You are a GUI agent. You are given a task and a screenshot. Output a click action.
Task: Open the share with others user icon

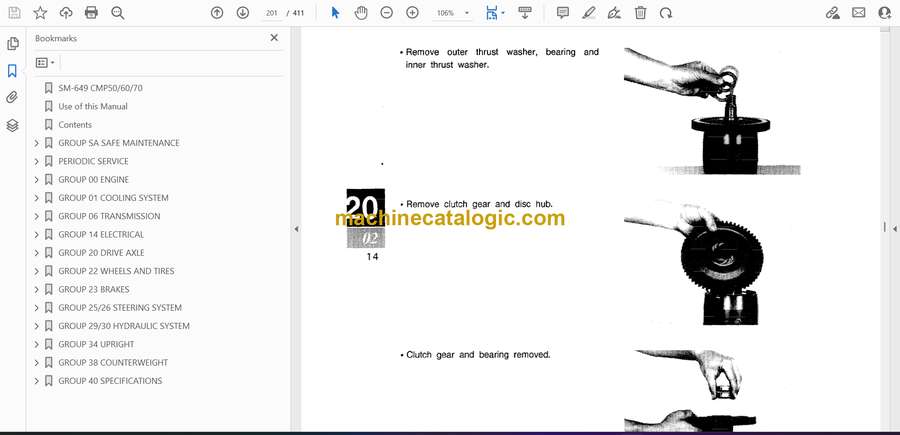point(885,13)
